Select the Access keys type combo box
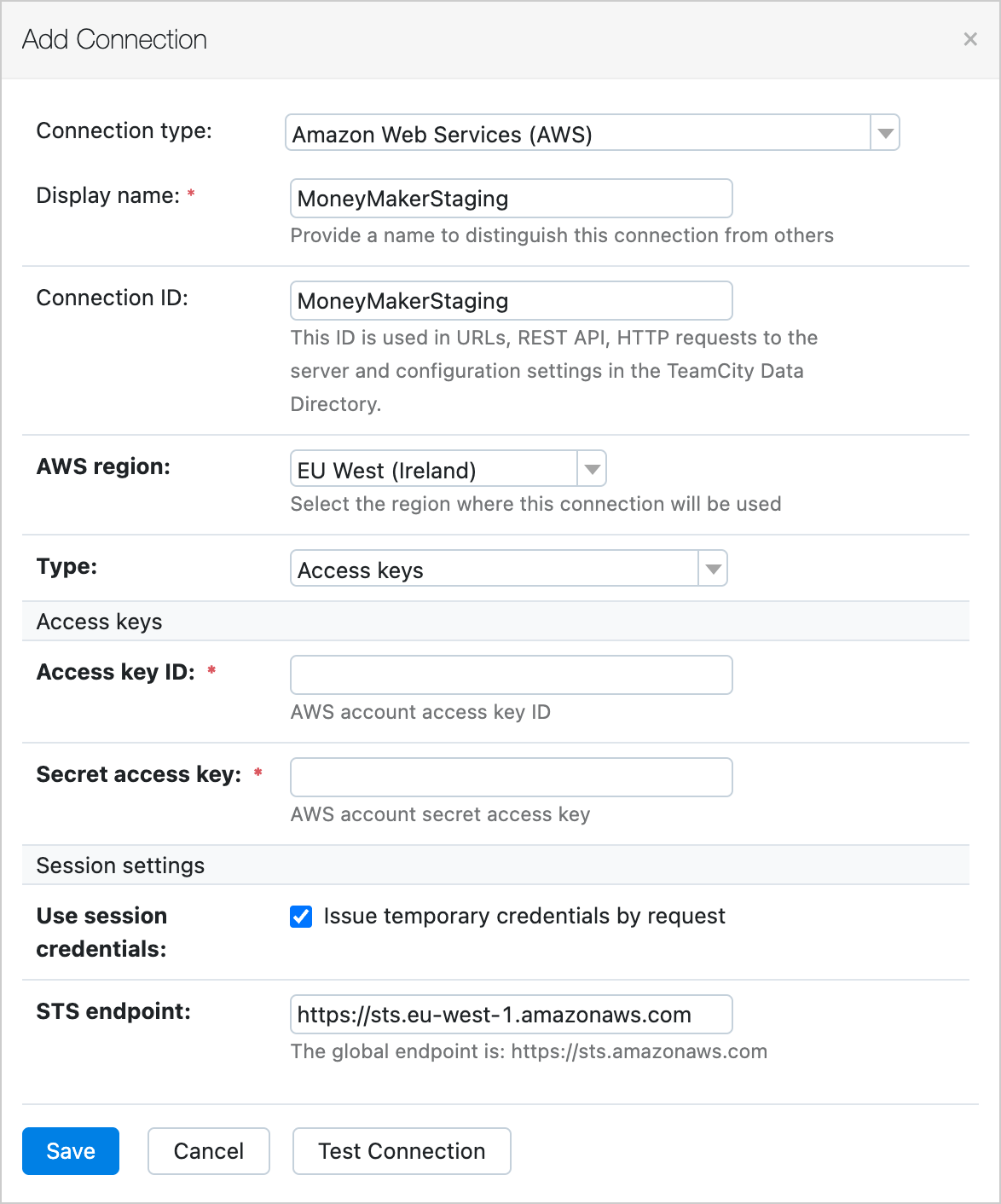The image size is (1001, 1204). coord(509,569)
